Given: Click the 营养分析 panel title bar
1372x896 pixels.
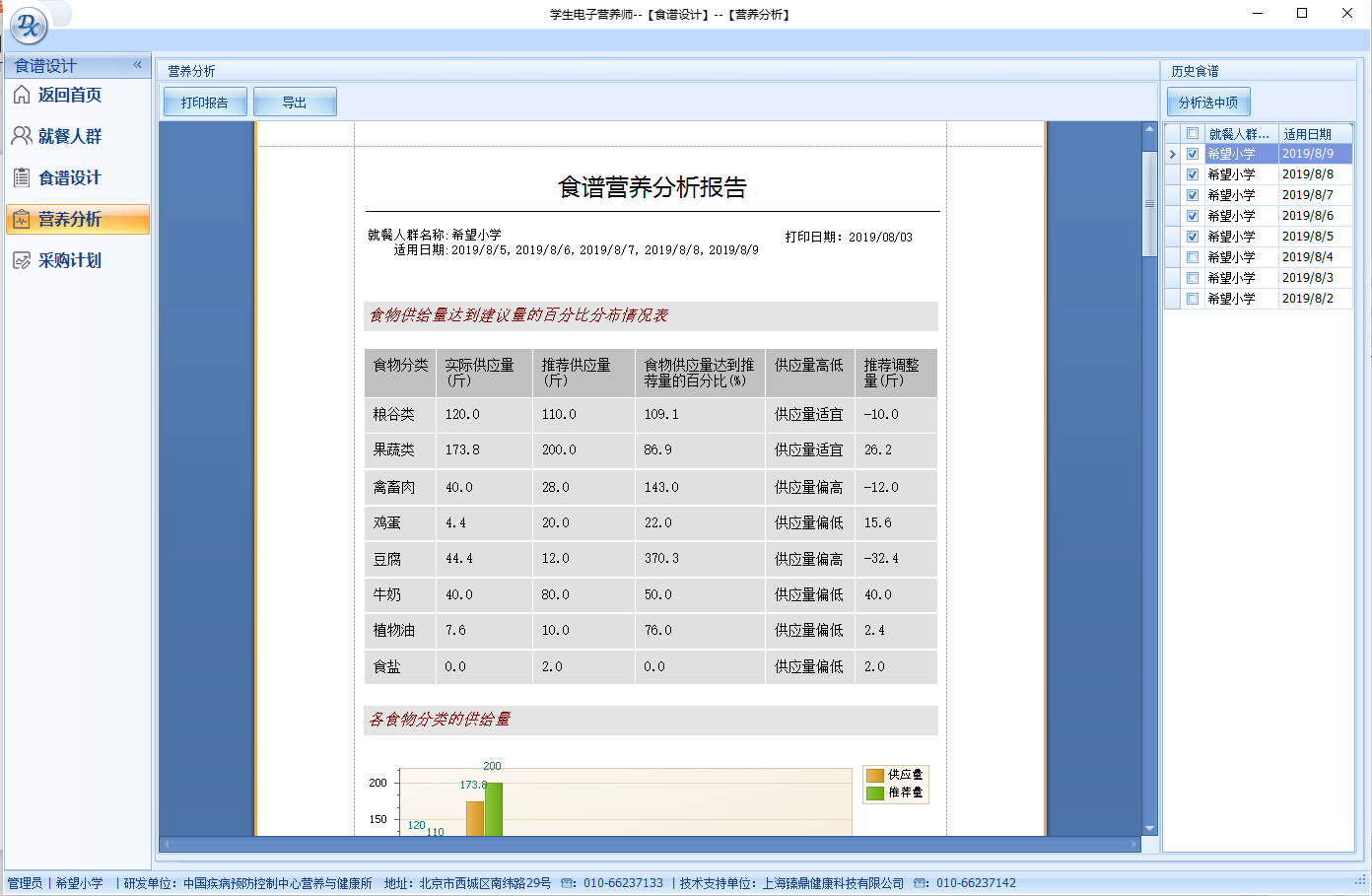Looking at the screenshot, I should tap(657, 71).
